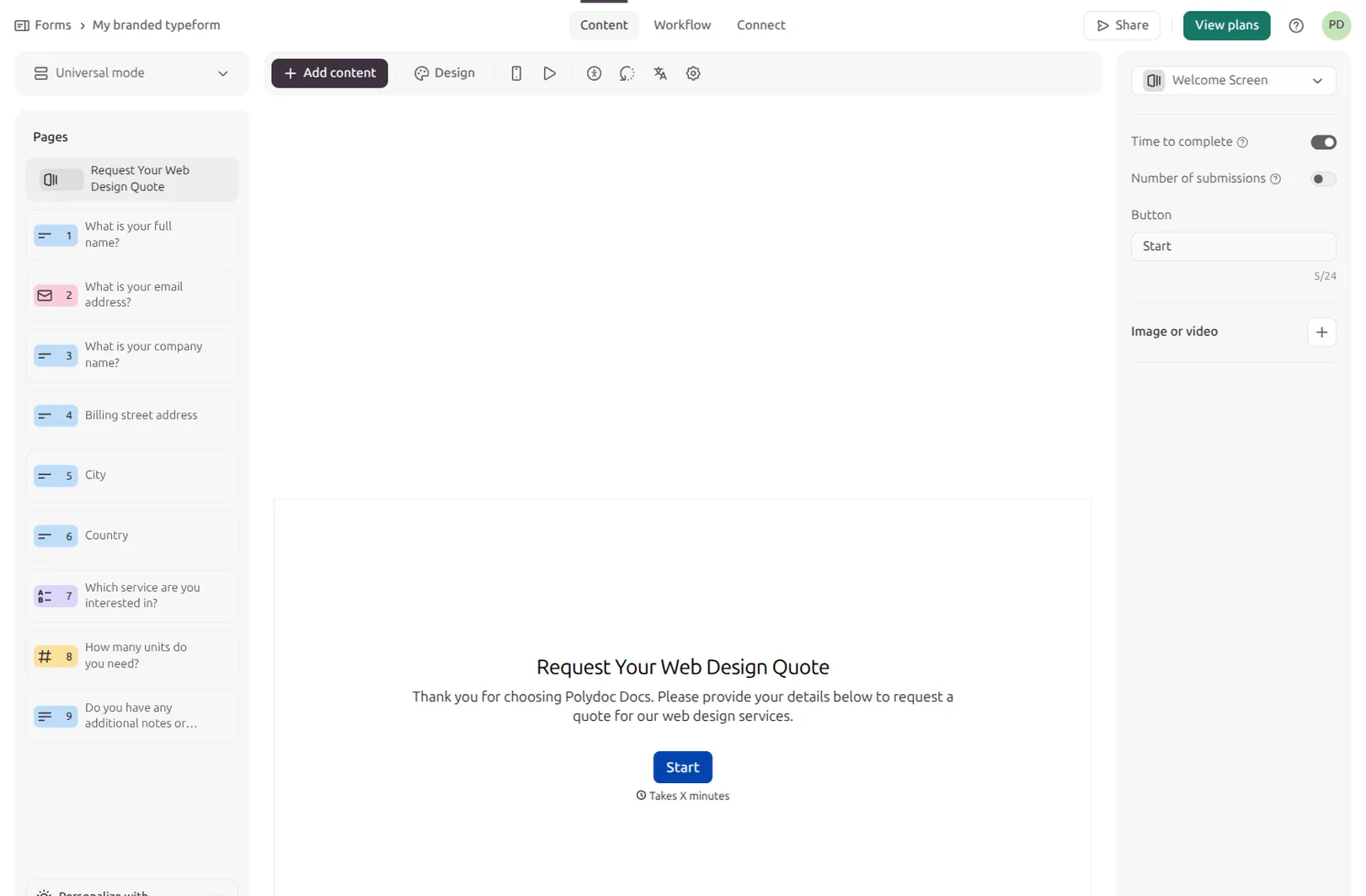
Task: Select page How many units do you need?
Action: [132, 656]
